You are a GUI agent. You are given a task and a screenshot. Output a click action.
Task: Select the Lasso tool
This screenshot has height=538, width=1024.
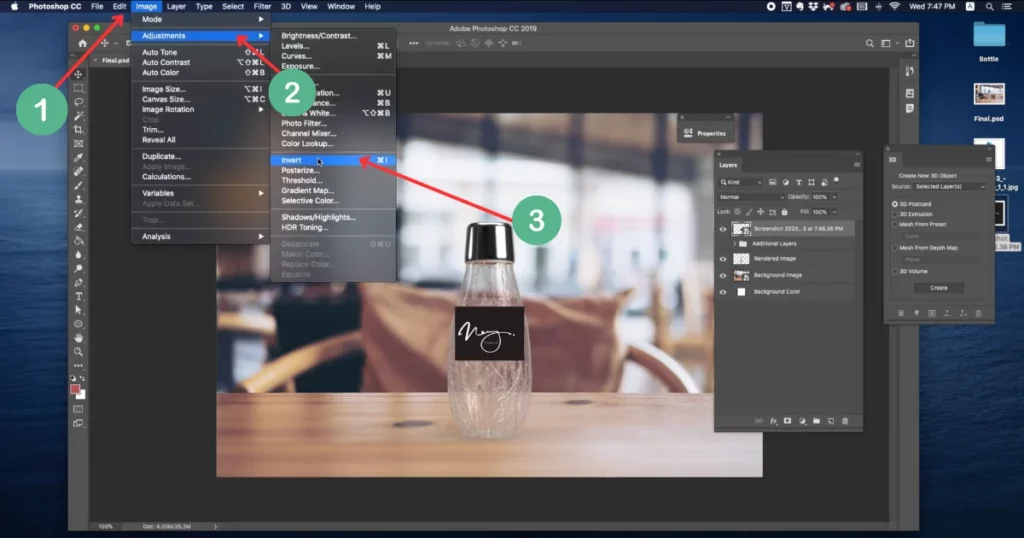tap(78, 102)
